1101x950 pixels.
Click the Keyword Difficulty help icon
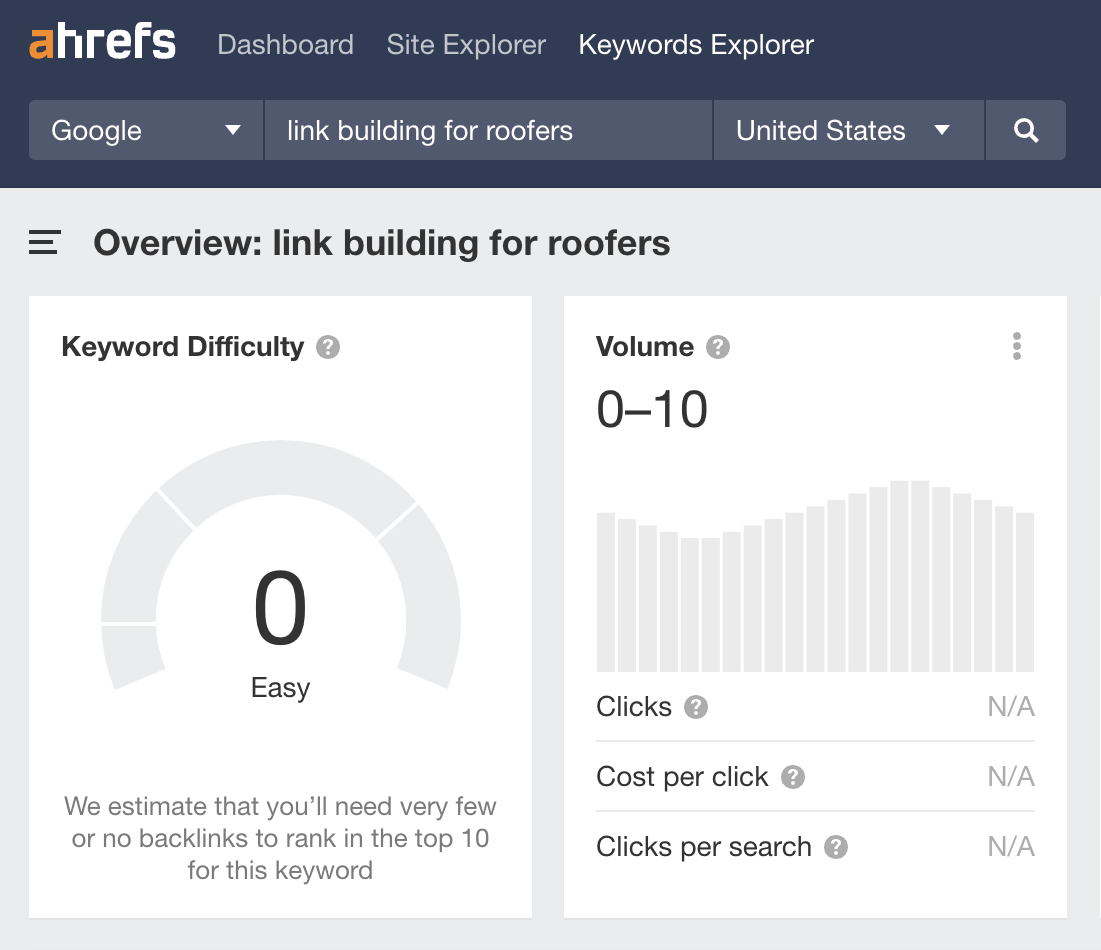[330, 347]
